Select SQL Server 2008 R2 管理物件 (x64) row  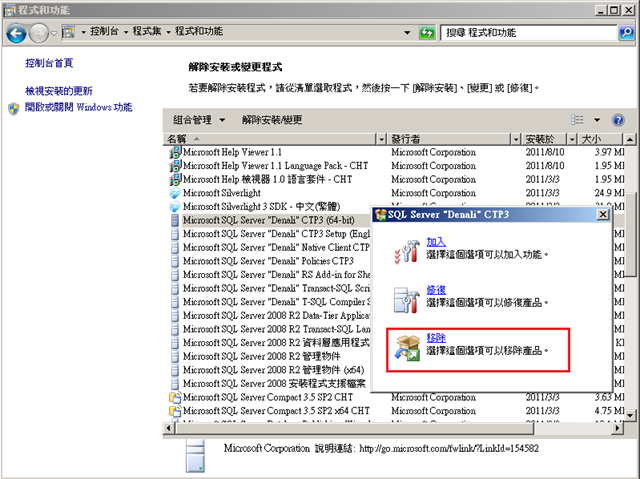pos(269,370)
